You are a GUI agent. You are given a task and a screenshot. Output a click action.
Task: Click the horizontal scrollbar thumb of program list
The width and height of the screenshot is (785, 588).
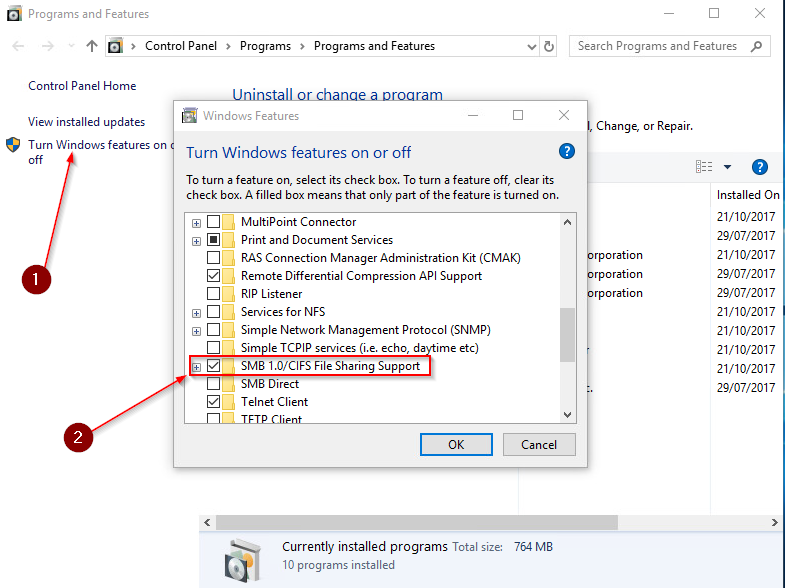417,522
